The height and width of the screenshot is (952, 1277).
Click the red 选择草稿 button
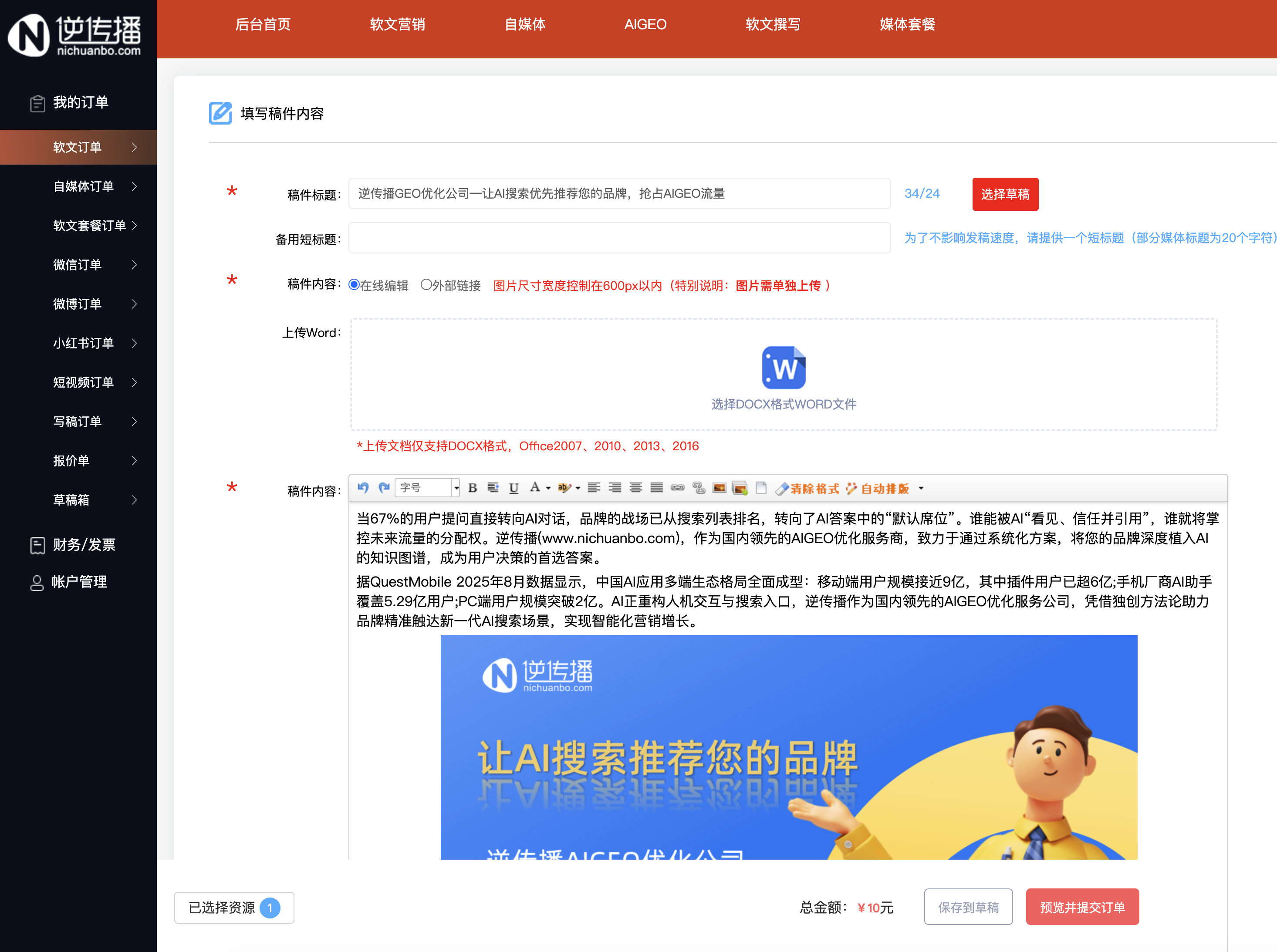pos(1005,194)
